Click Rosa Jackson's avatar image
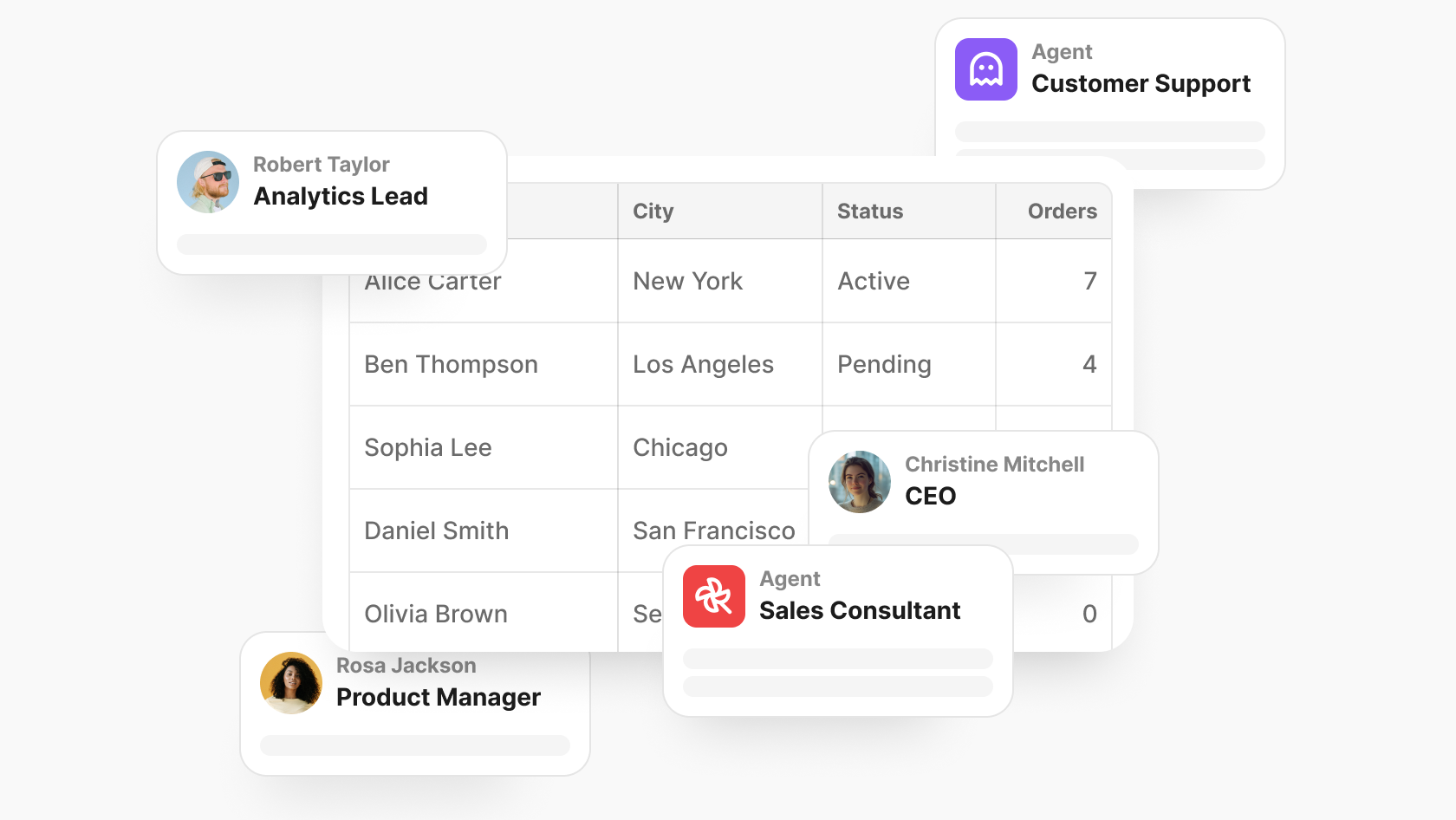 [x=291, y=683]
